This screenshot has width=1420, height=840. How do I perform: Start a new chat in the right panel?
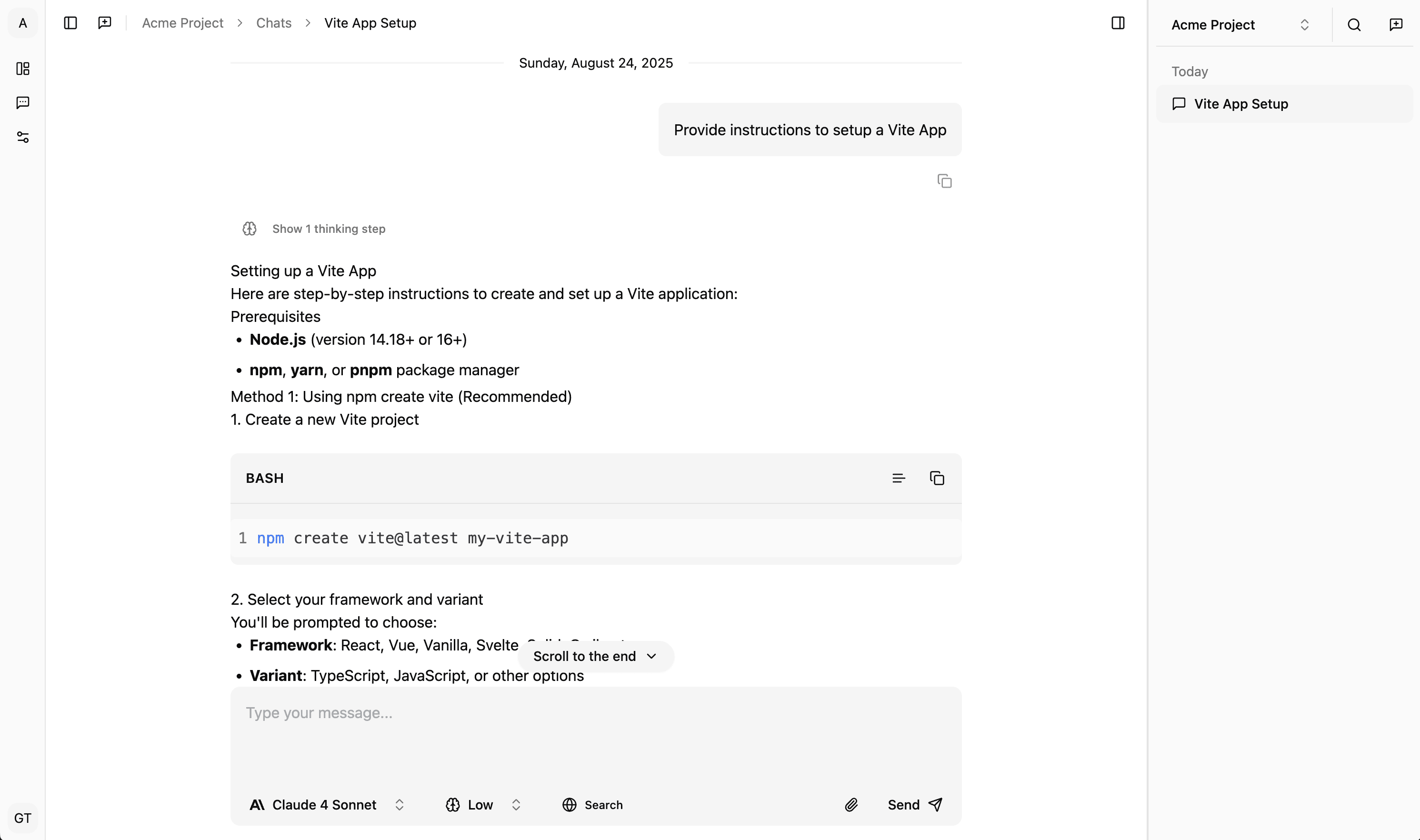1396,24
